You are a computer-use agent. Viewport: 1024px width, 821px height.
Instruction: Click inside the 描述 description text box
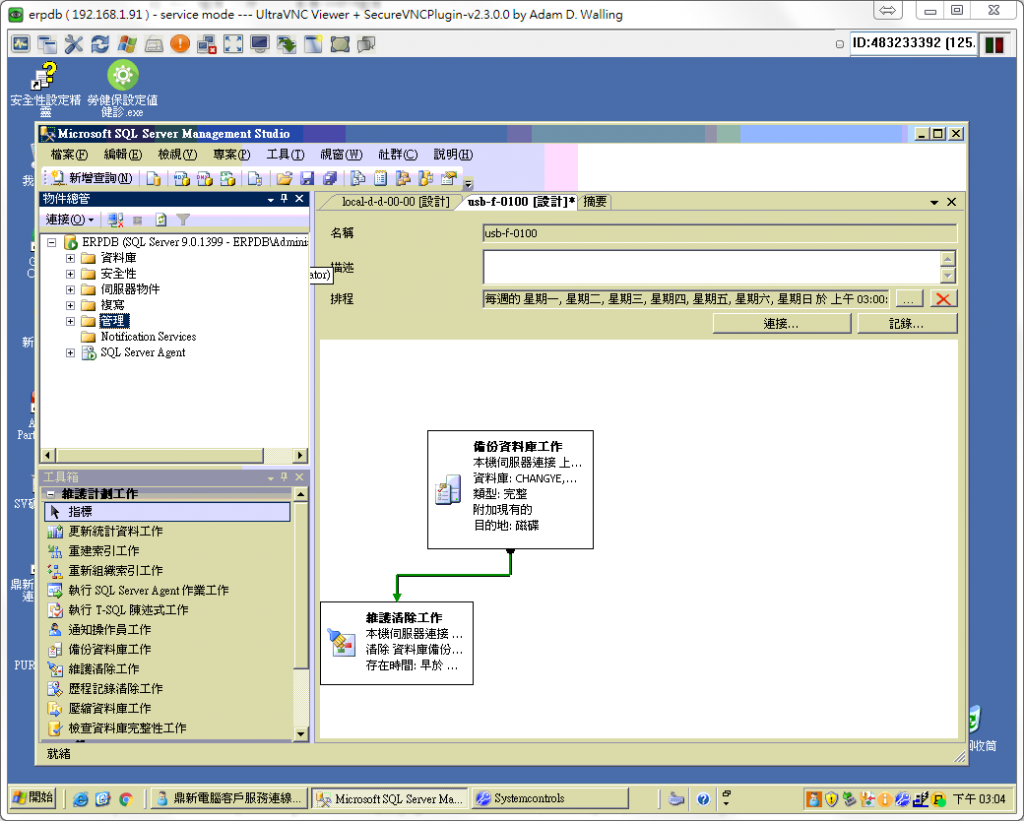pos(712,266)
